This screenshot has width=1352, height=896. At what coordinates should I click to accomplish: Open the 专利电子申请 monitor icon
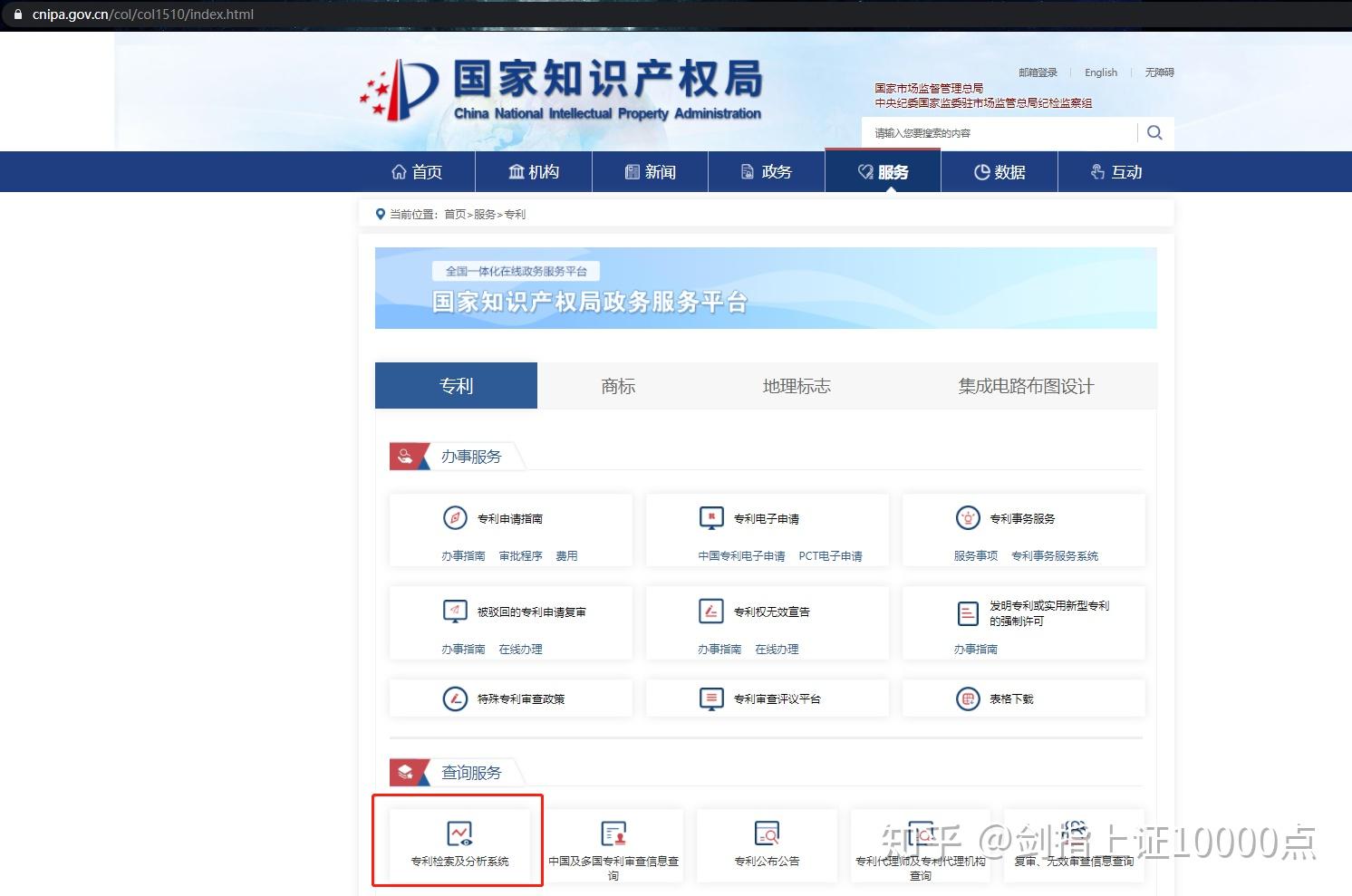pyautogui.click(x=711, y=518)
